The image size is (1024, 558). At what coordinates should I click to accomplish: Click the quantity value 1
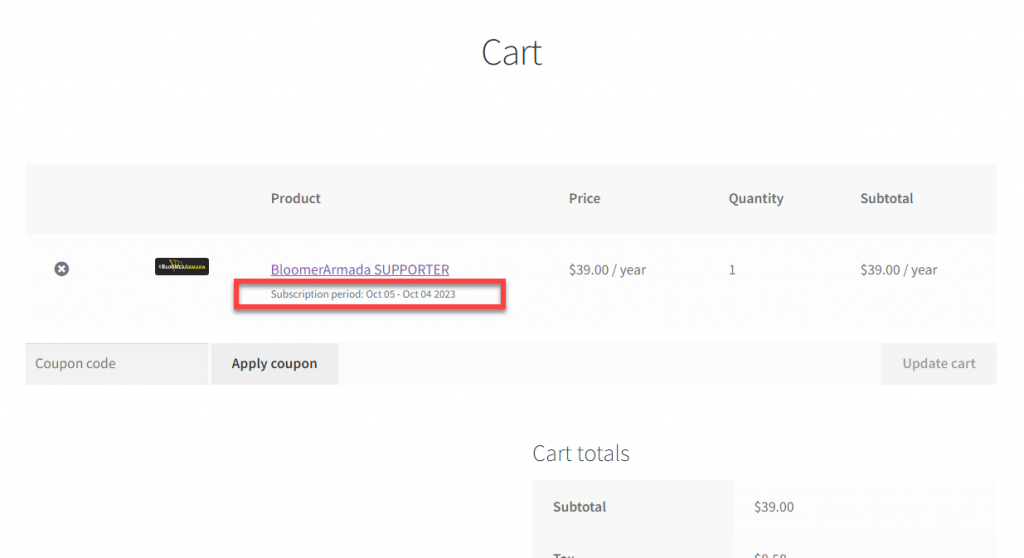click(732, 269)
